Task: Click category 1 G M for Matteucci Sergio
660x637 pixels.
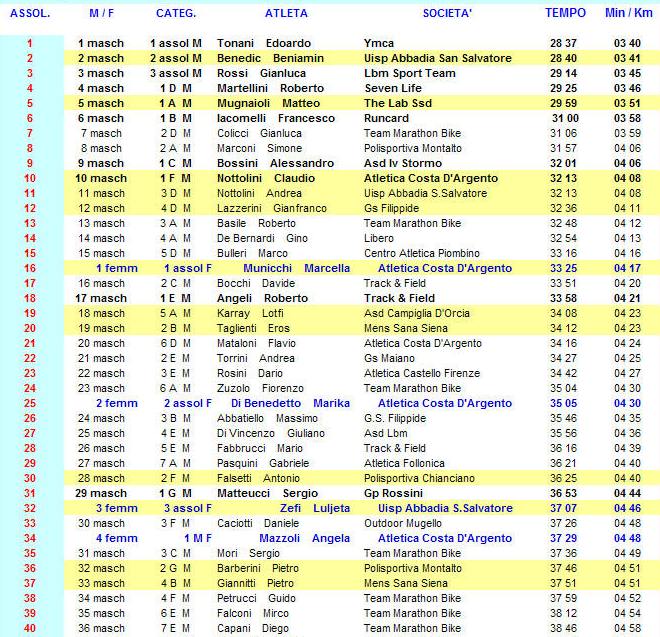Action: [176, 494]
